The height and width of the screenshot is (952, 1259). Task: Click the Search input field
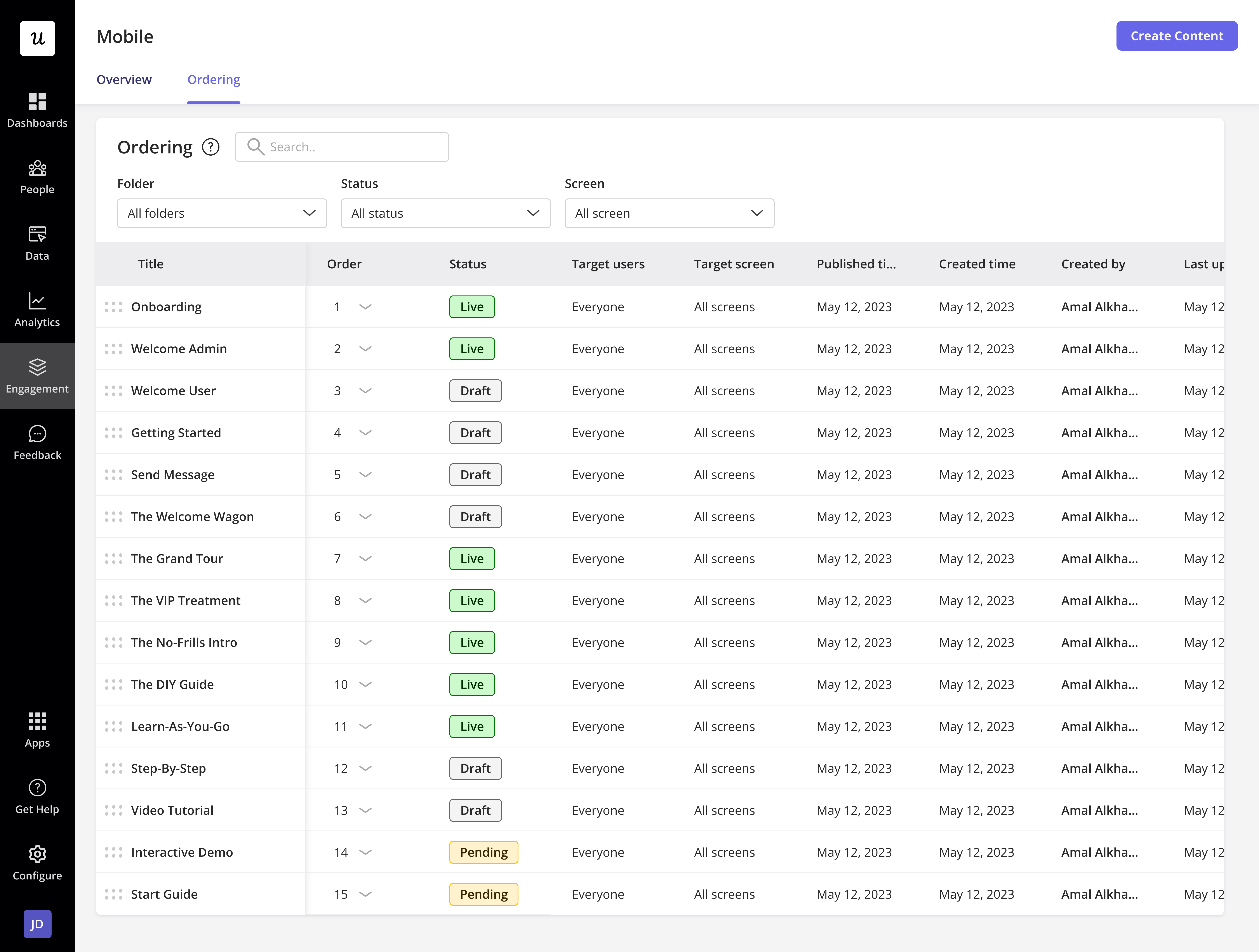pos(342,147)
